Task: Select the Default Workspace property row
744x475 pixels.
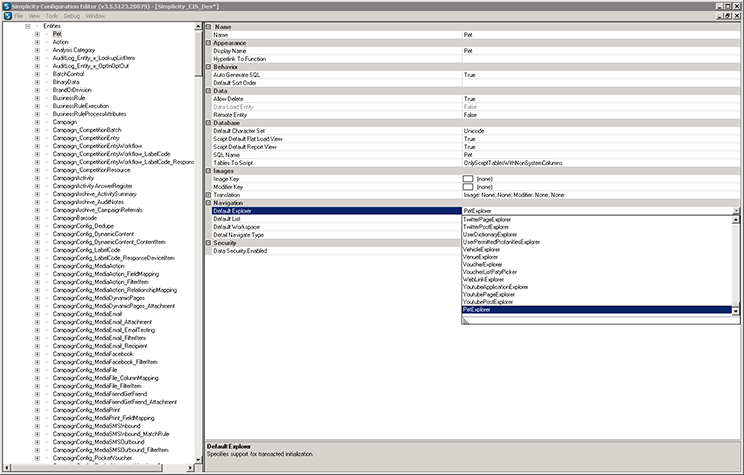Action: (x=336, y=227)
